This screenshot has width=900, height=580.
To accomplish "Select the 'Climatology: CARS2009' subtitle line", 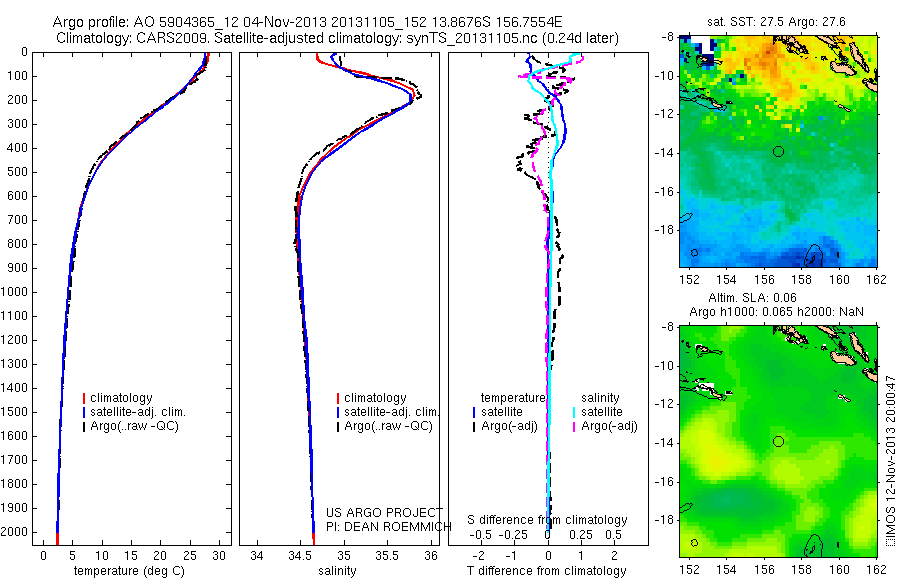I will click(x=338, y=38).
